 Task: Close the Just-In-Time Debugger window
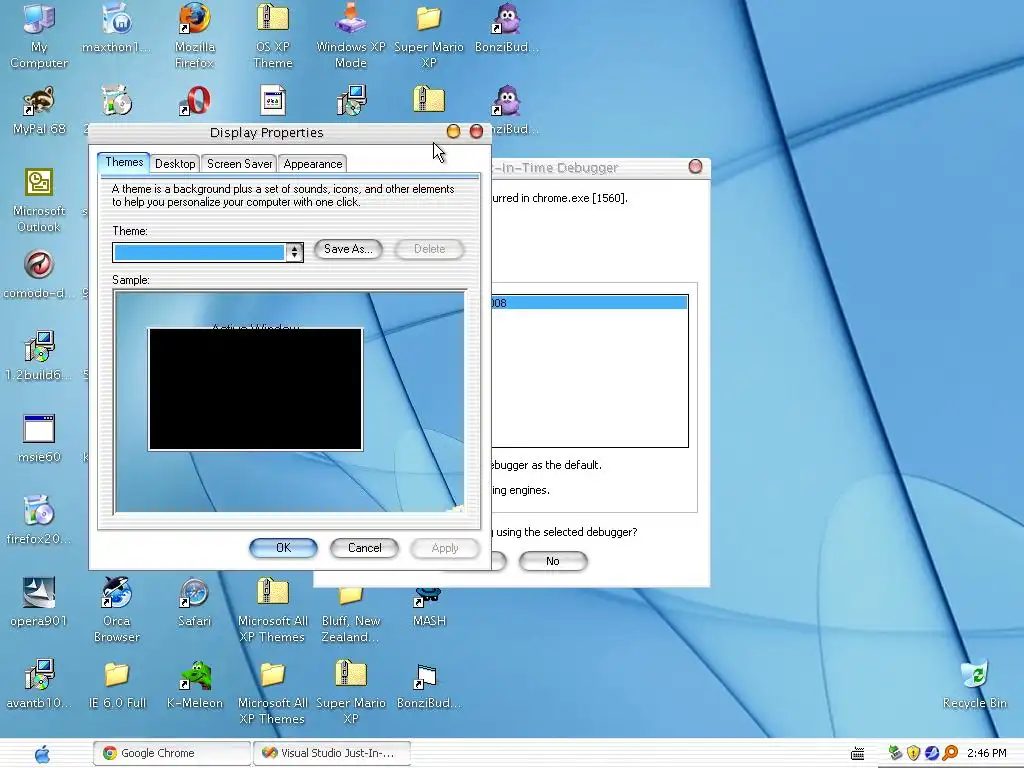coord(696,167)
